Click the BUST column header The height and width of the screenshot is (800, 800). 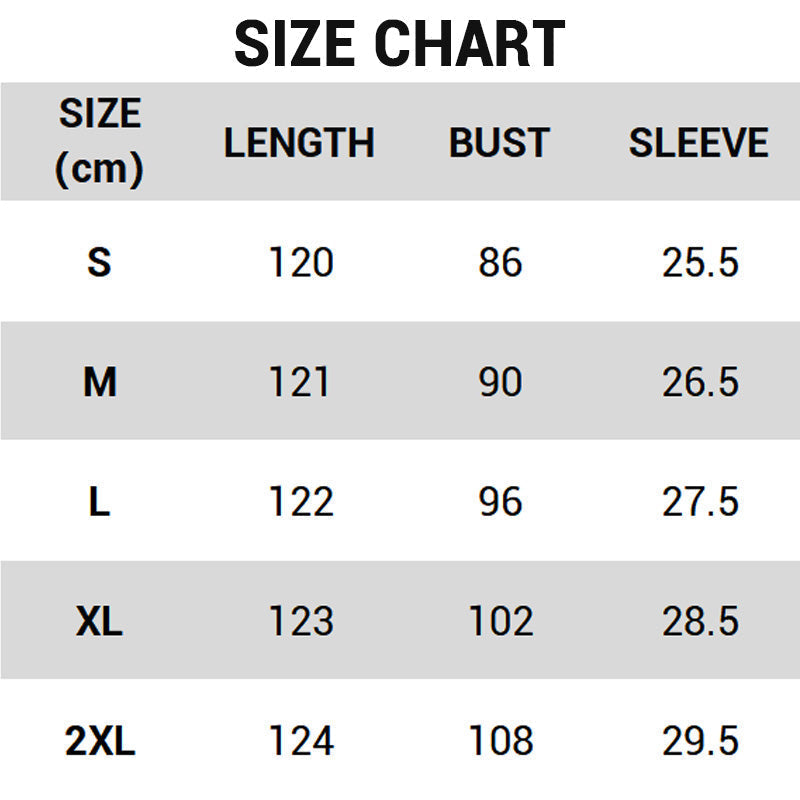pos(499,143)
